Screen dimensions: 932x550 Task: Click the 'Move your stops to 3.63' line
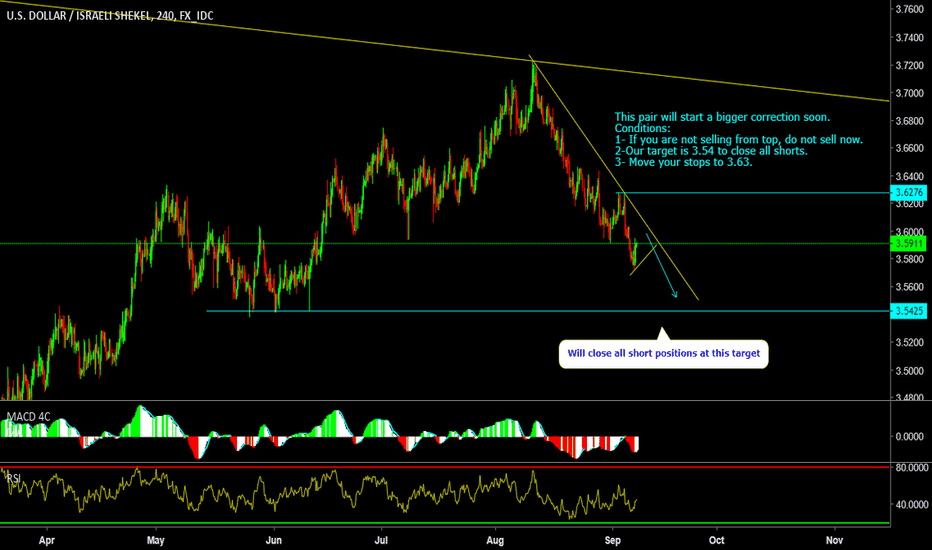coord(684,162)
